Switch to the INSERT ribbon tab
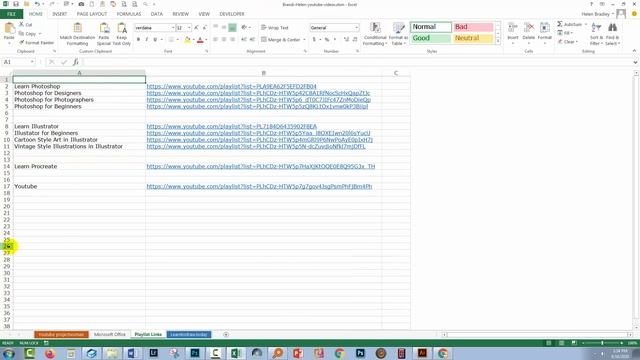The width and height of the screenshot is (640, 360). click(x=60, y=14)
